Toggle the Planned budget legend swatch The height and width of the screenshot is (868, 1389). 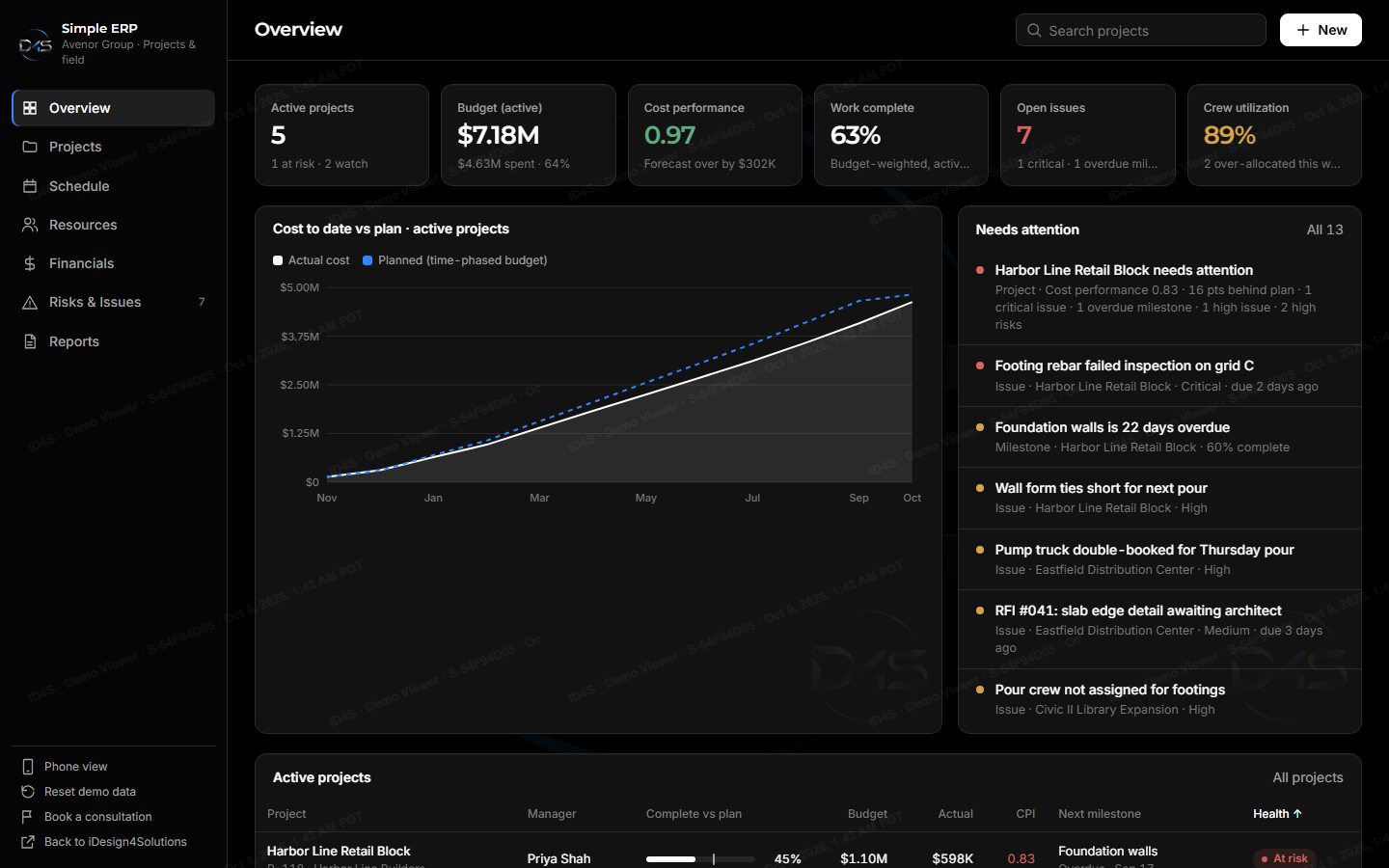[368, 260]
